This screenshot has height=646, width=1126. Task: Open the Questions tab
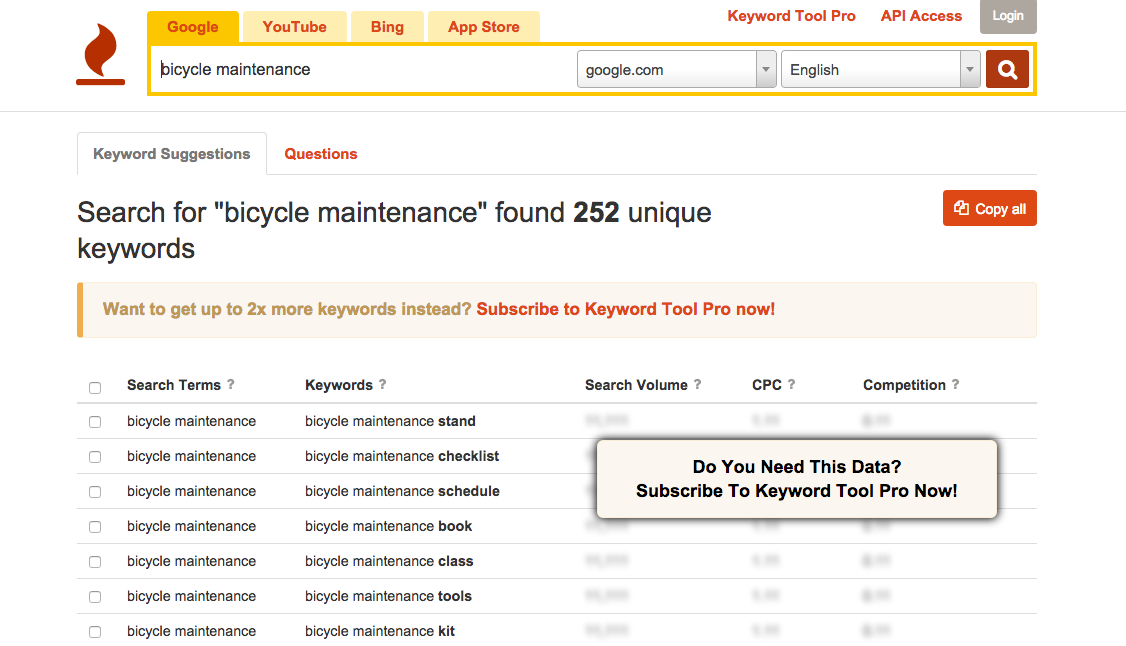tap(320, 154)
